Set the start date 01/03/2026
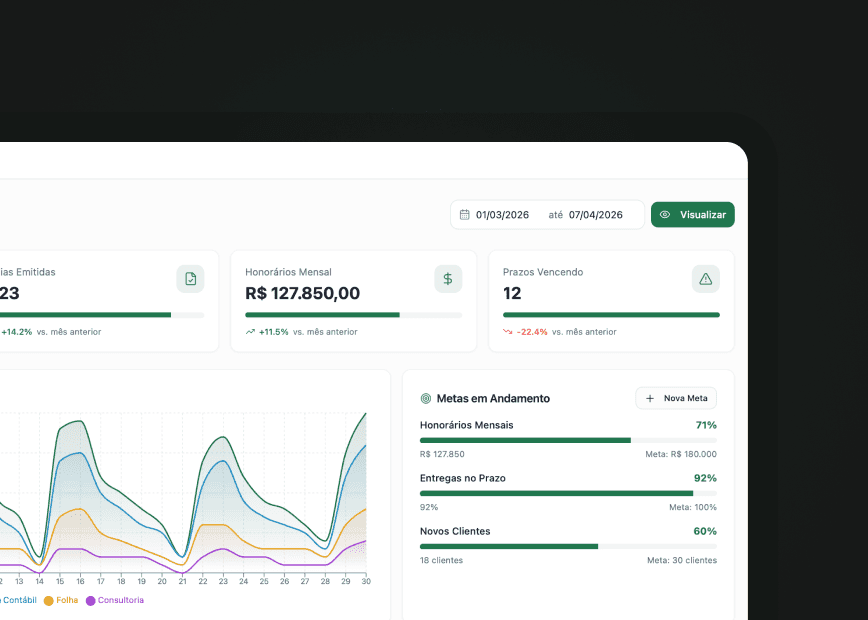Viewport: 868px width, 620px height. (502, 215)
